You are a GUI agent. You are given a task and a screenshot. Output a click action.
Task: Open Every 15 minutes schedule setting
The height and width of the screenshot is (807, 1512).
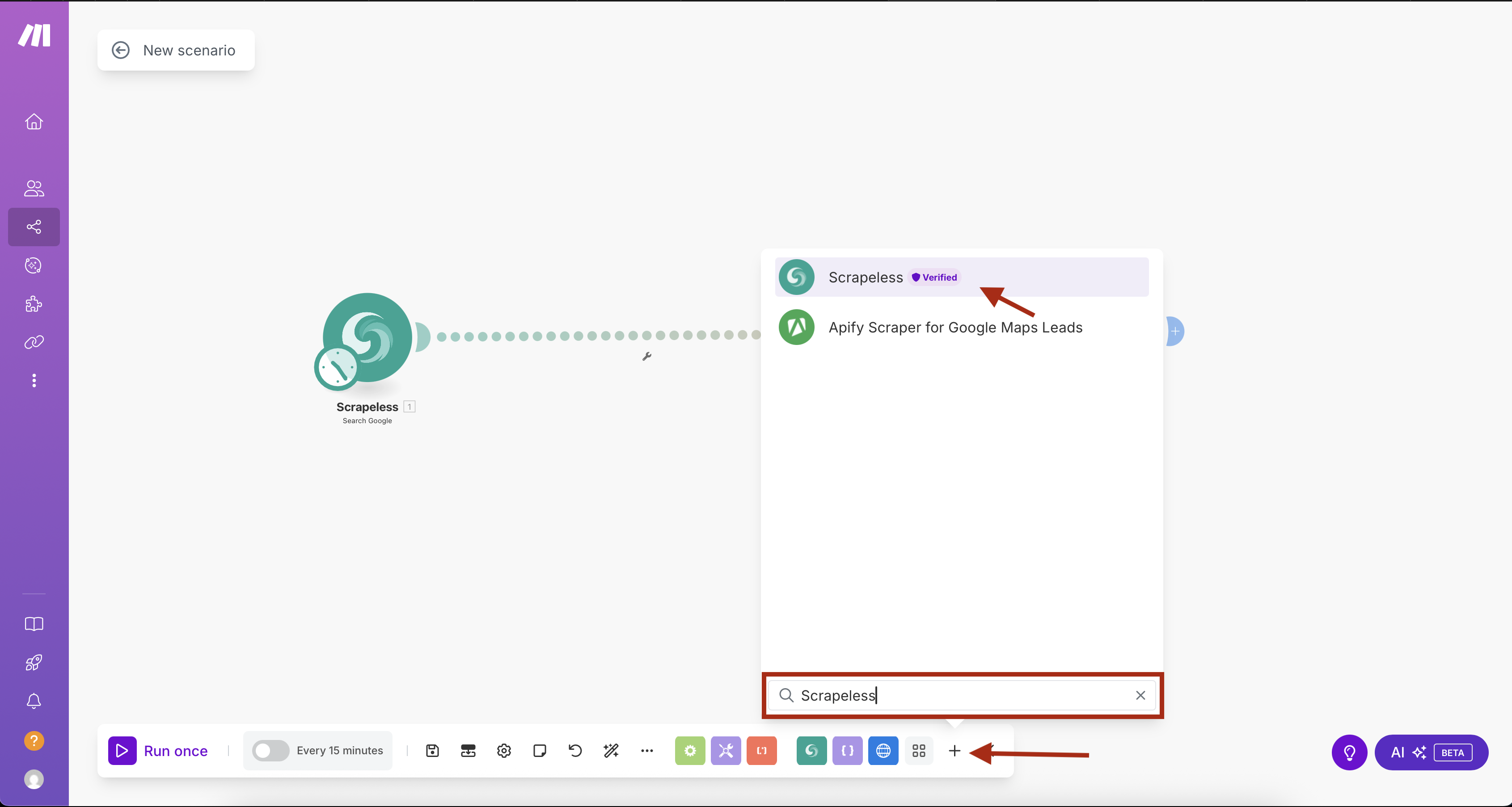point(340,751)
